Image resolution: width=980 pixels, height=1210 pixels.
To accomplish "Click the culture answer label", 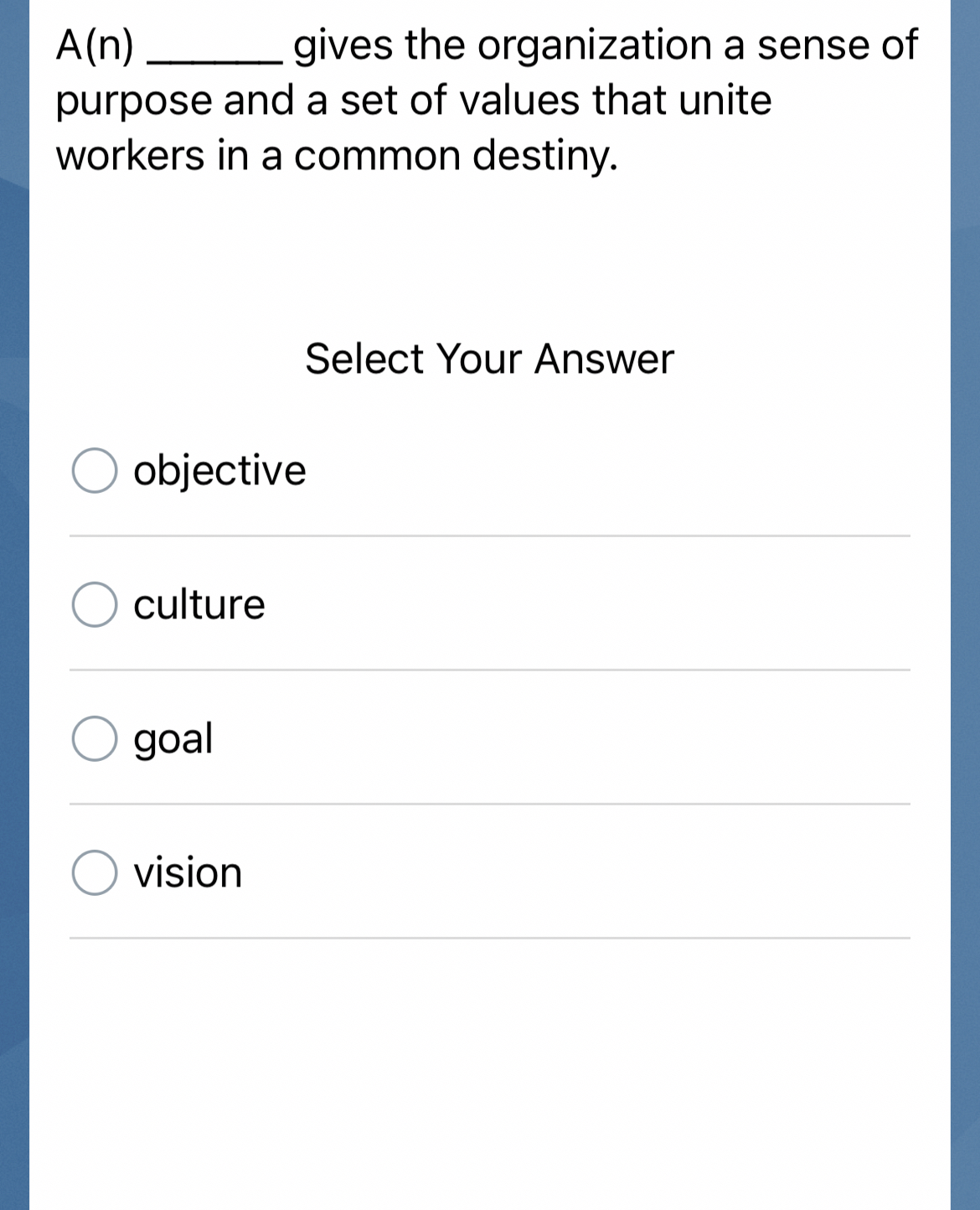I will (x=197, y=605).
